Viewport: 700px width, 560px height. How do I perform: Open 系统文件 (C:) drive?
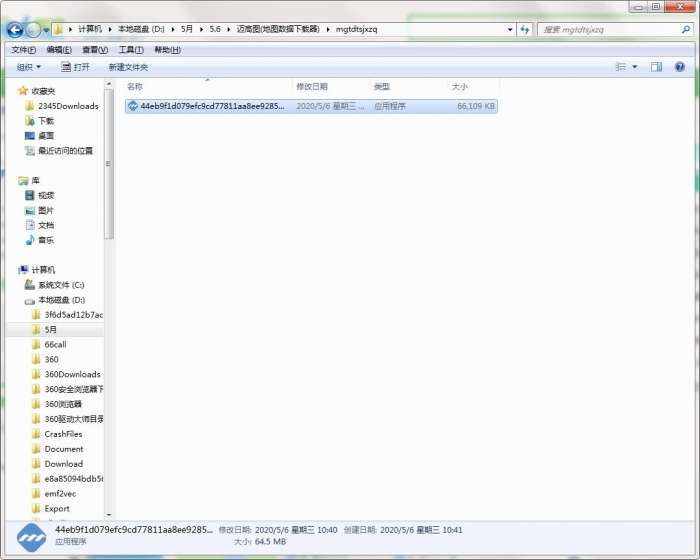click(x=61, y=285)
